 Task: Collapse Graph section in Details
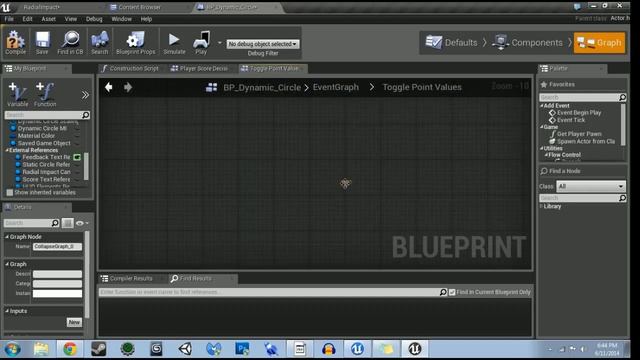coord(7,264)
